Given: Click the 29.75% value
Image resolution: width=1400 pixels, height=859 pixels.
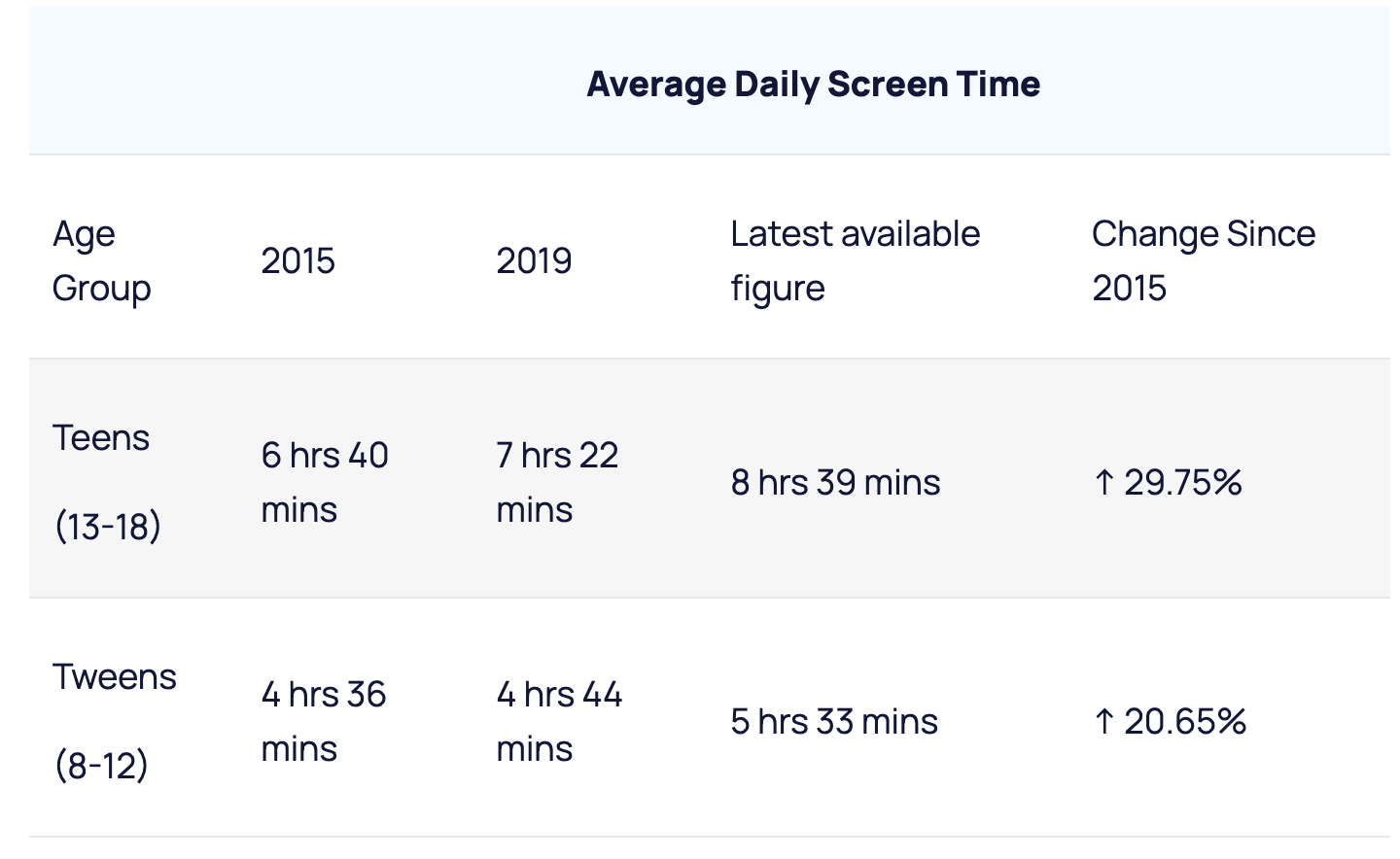Looking at the screenshot, I should click(1183, 482).
